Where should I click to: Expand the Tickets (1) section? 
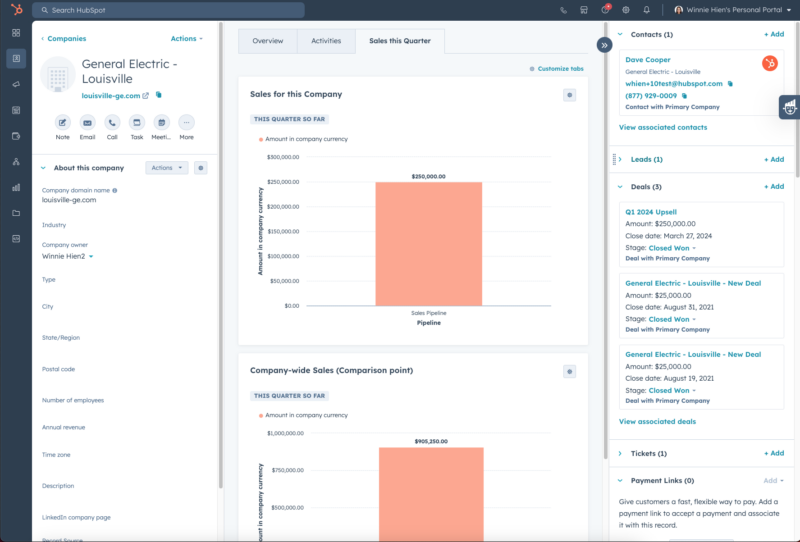click(x=620, y=453)
